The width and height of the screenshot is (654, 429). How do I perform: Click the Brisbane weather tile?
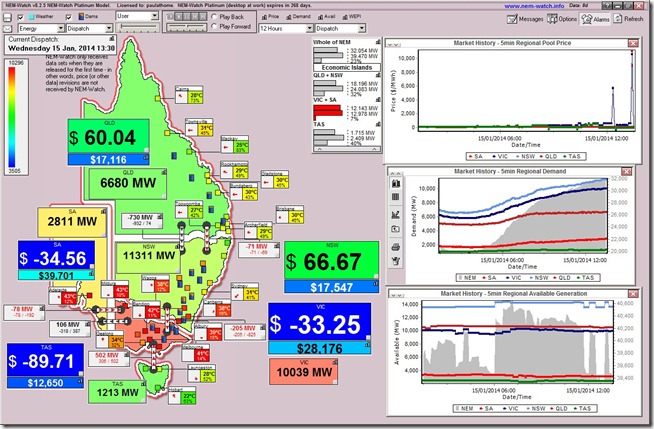pyautogui.click(x=290, y=214)
